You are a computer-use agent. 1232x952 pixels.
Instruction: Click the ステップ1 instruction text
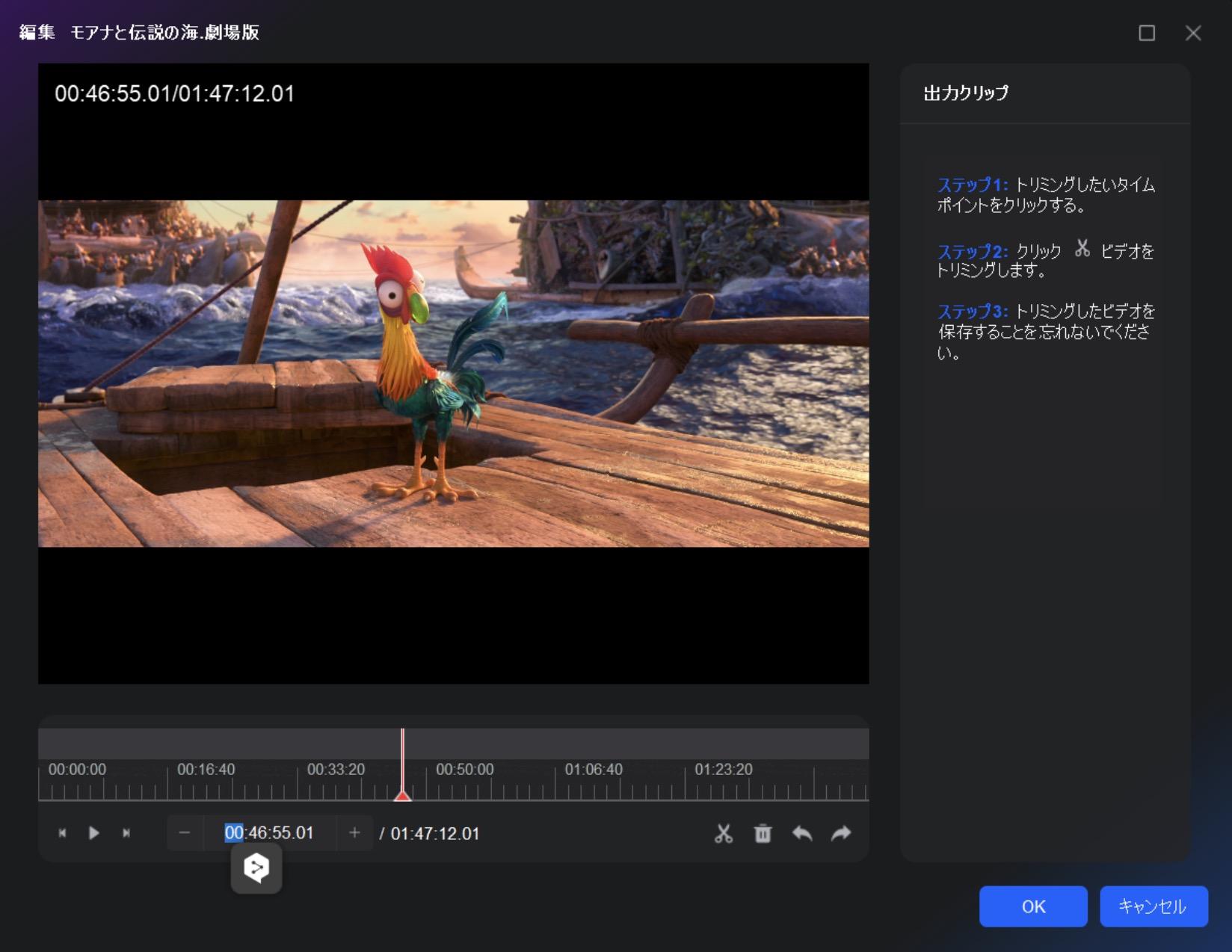point(1046,194)
